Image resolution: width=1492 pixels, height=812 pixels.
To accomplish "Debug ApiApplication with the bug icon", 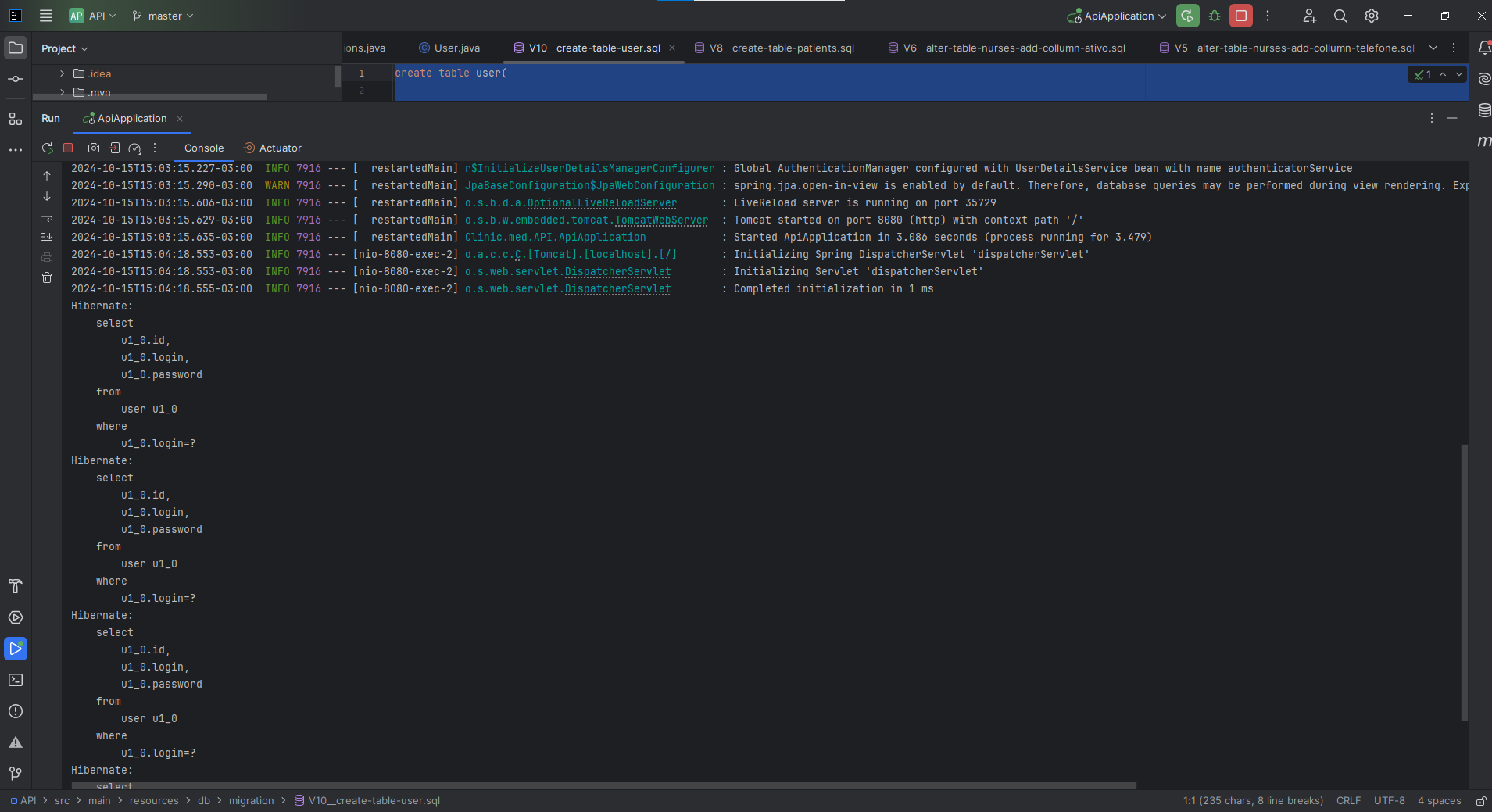I will 1215,16.
